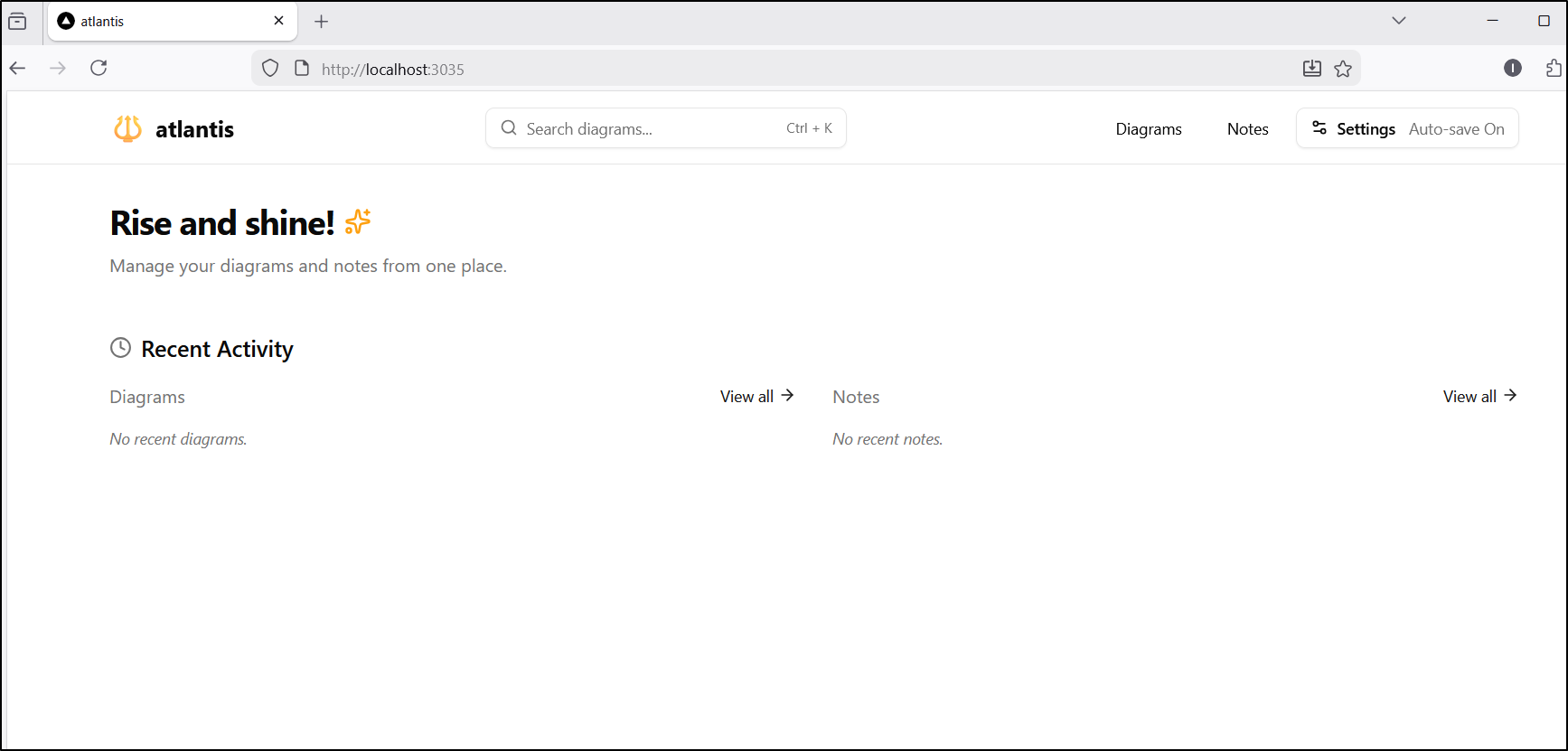Screen dimensions: 1568x751
Task: Click the install app icon in address bar
Action: (x=1312, y=69)
